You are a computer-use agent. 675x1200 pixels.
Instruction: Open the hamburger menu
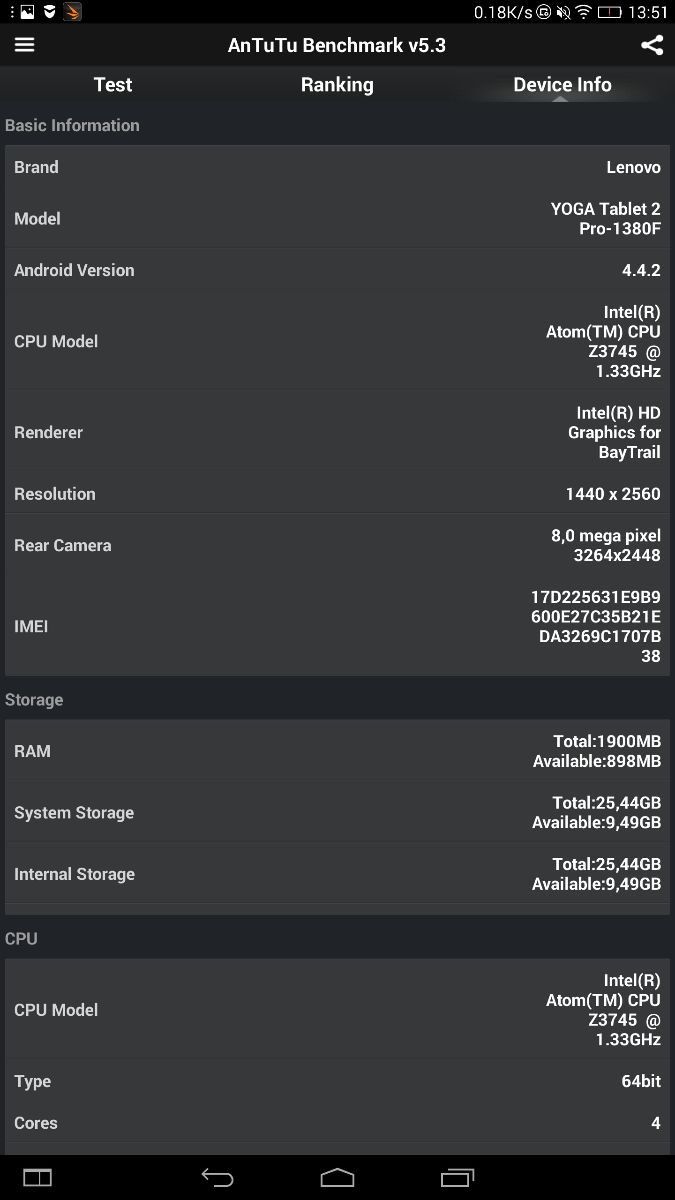[x=24, y=45]
